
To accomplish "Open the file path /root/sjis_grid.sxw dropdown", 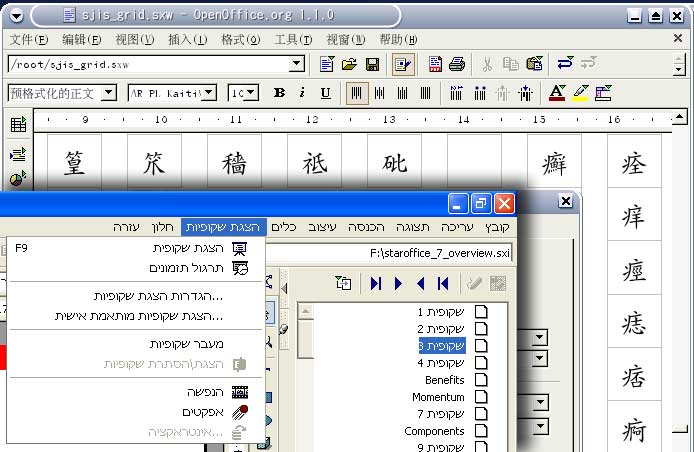I will point(297,64).
